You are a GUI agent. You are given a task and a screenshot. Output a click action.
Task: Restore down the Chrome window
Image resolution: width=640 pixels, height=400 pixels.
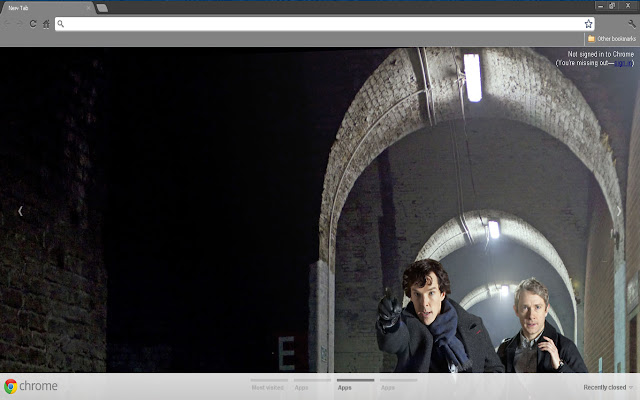[612, 6]
